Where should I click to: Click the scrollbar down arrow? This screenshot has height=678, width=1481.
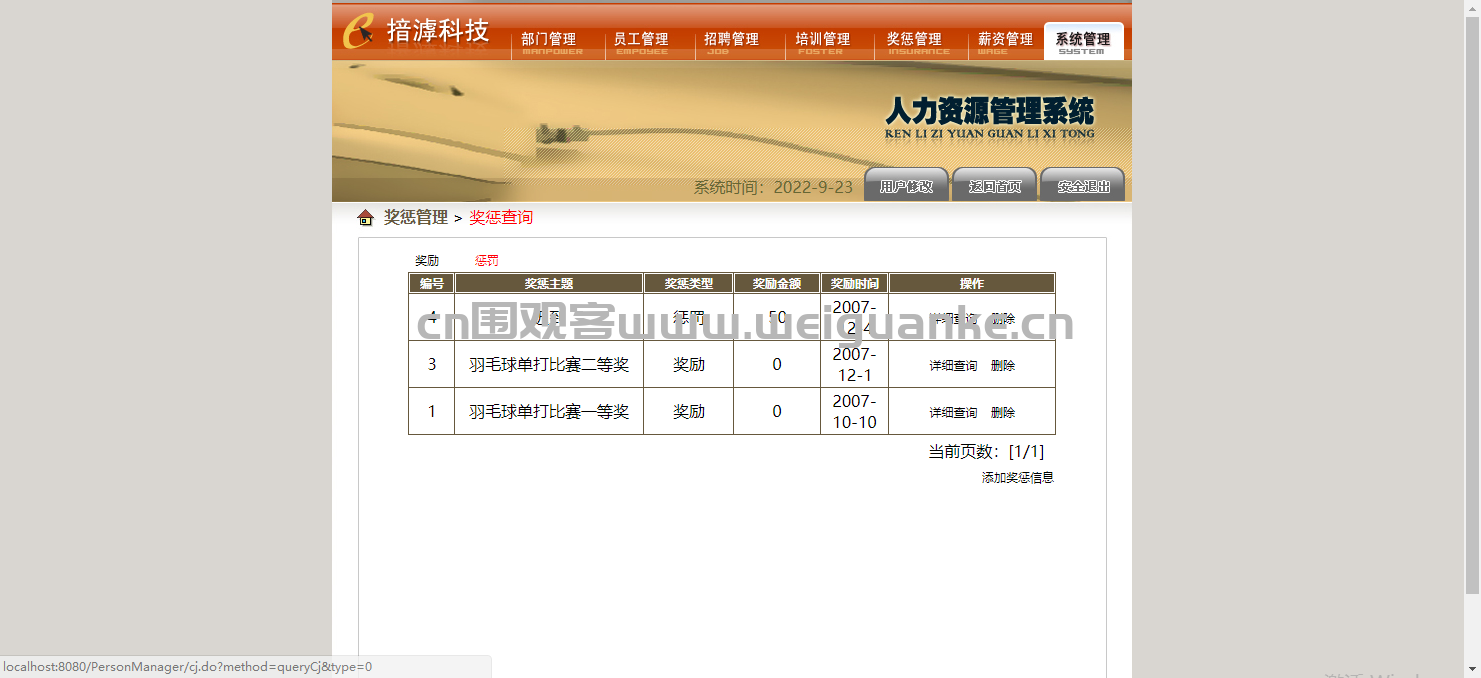[x=1472, y=669]
